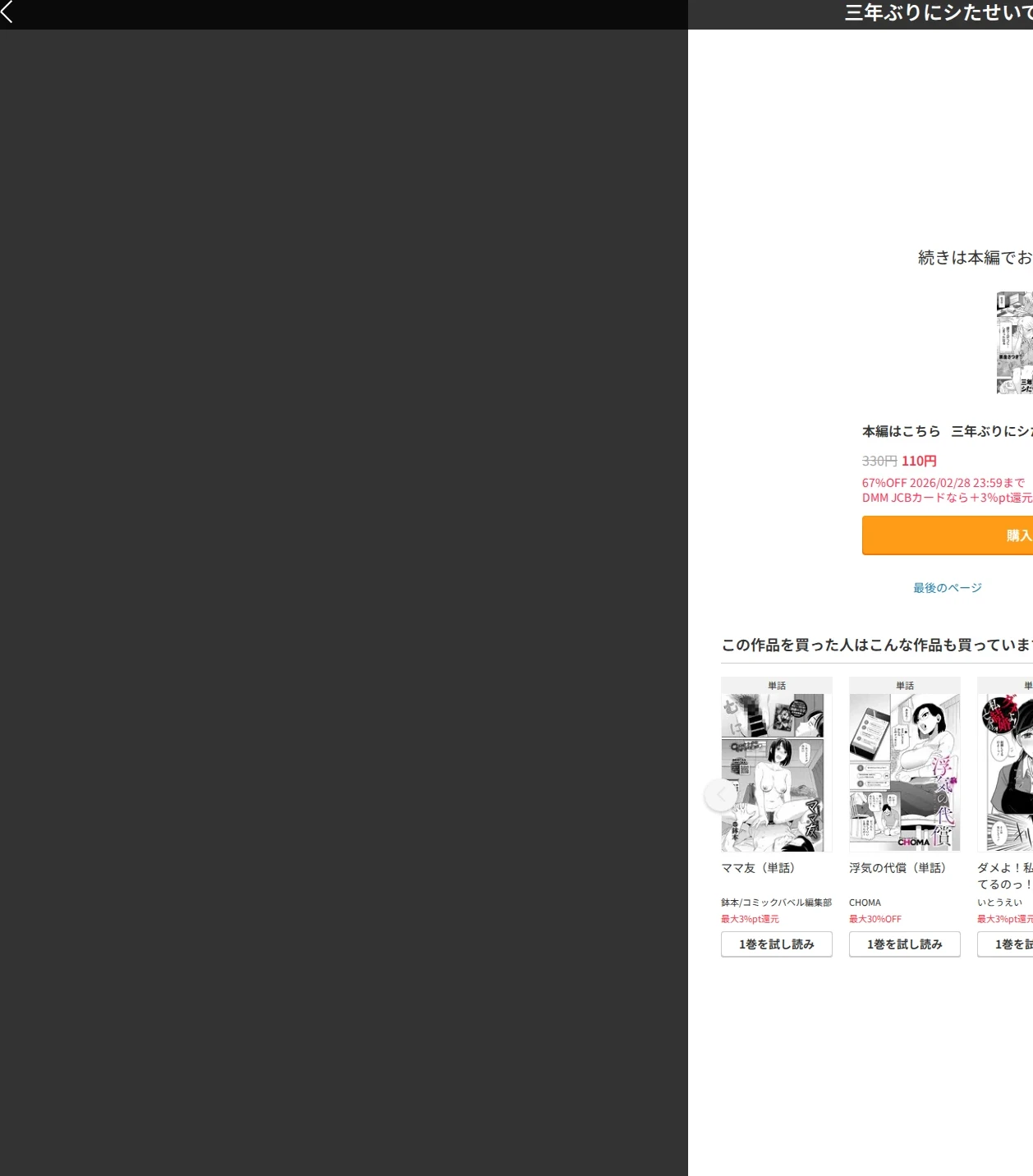This screenshot has height=1176, width=1033.
Task: Click the left carousel arrow on recommendations
Action: (721, 795)
